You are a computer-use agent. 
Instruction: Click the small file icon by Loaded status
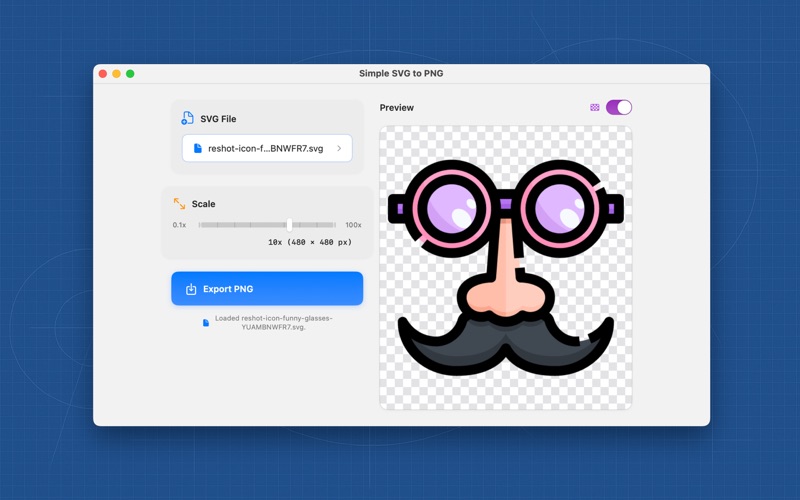click(x=206, y=322)
